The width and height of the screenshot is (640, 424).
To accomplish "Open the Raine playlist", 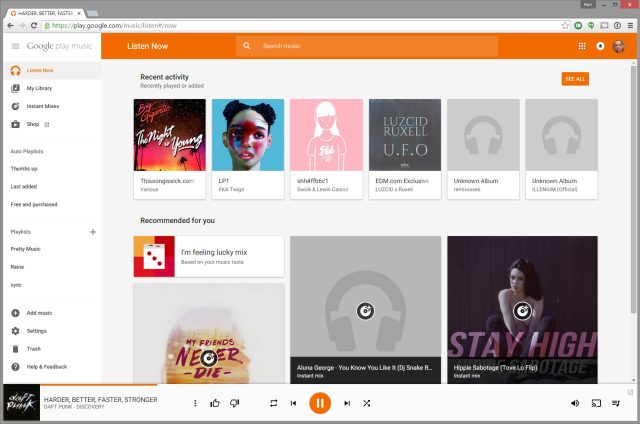I will (17, 267).
